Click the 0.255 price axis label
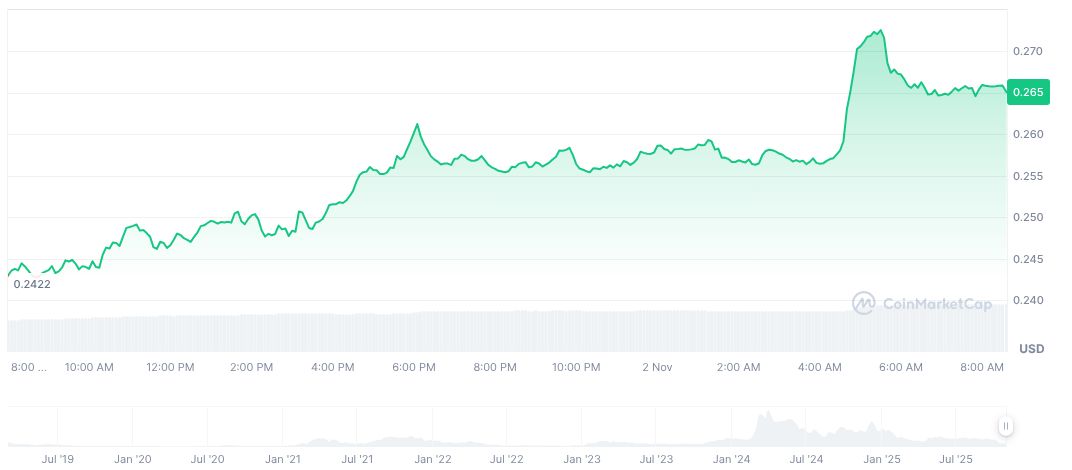Screen dimensions: 1072x470 pyautogui.click(x=1031, y=176)
